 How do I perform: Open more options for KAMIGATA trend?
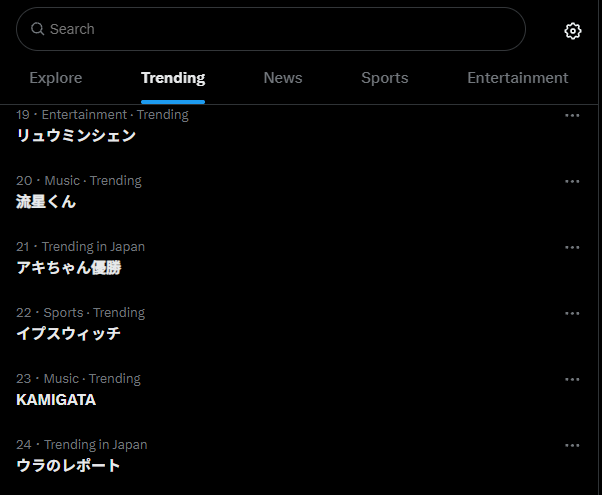(x=572, y=379)
